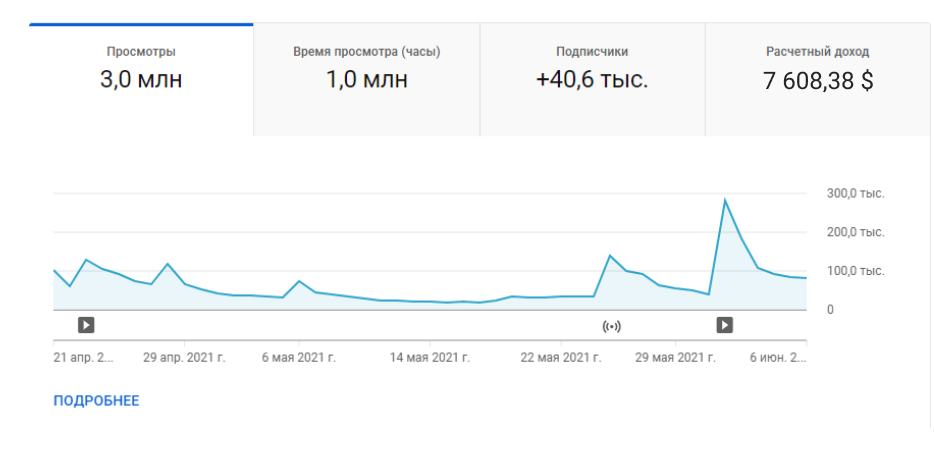Click the 22 мая 2021 г. date label
934x454 pixels.
(x=561, y=358)
